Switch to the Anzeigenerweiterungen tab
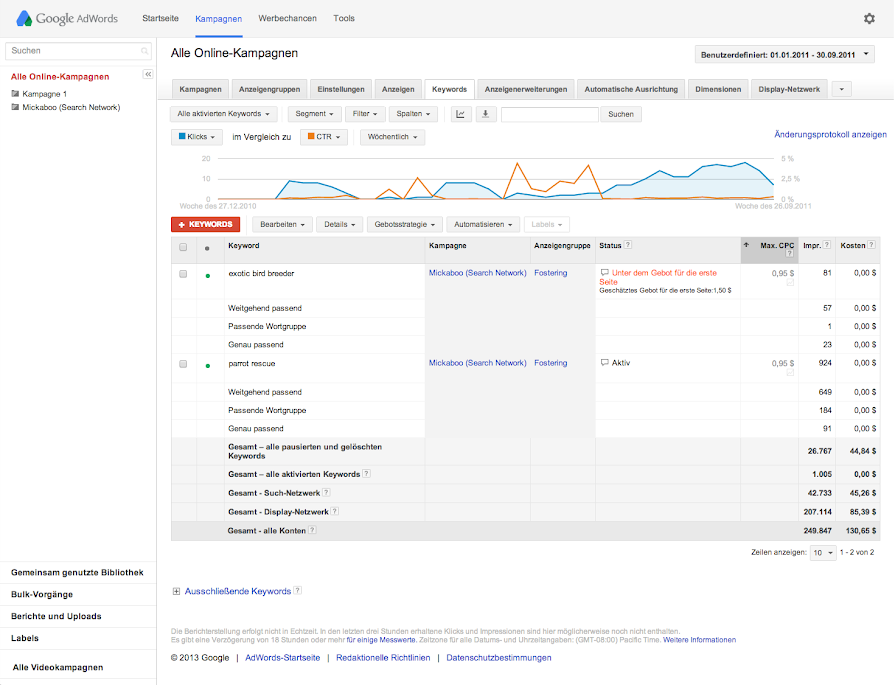 tap(526, 89)
